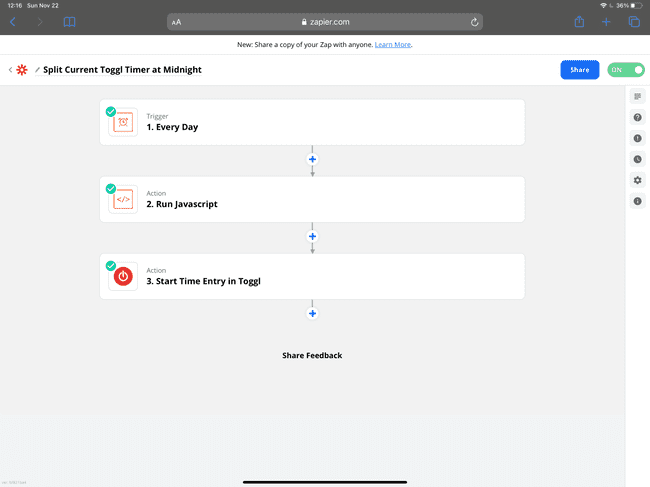Viewport: 650px width, 487px height.
Task: Open info details icon in sidebar
Action: 638,201
